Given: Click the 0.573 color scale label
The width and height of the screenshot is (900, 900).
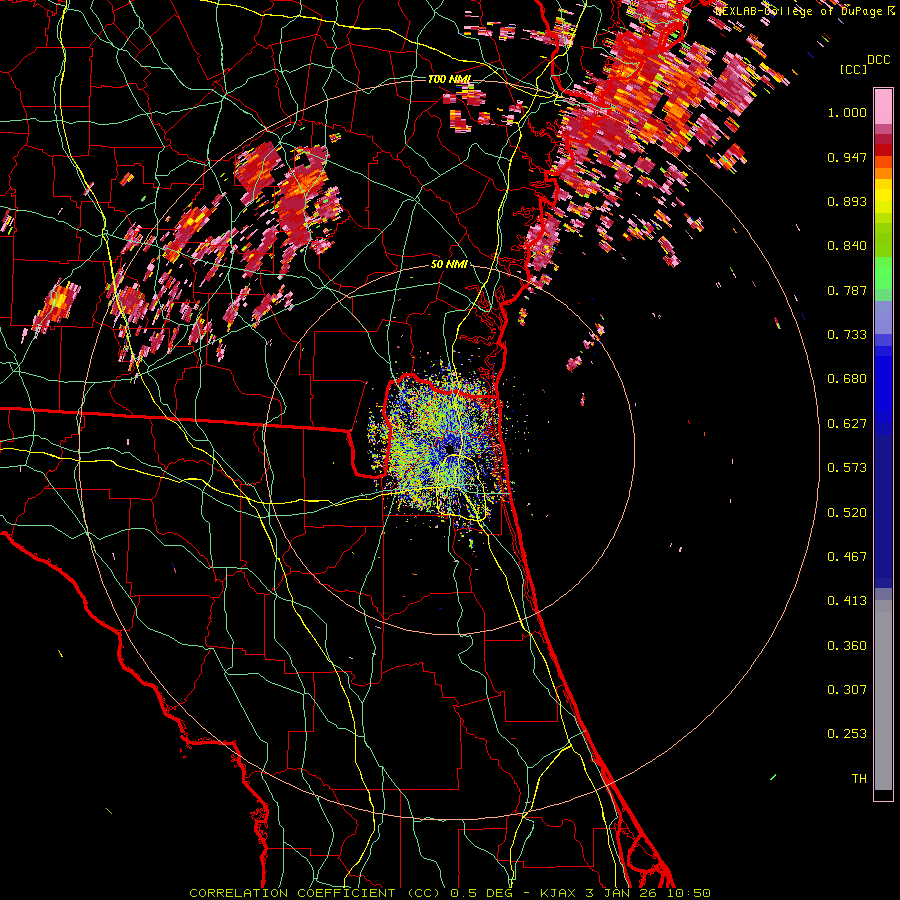Looking at the screenshot, I should (847, 468).
